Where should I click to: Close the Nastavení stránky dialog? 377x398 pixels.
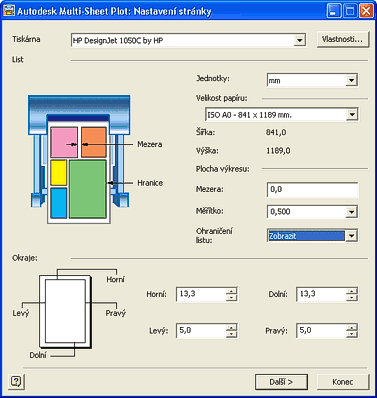[x=366, y=11]
